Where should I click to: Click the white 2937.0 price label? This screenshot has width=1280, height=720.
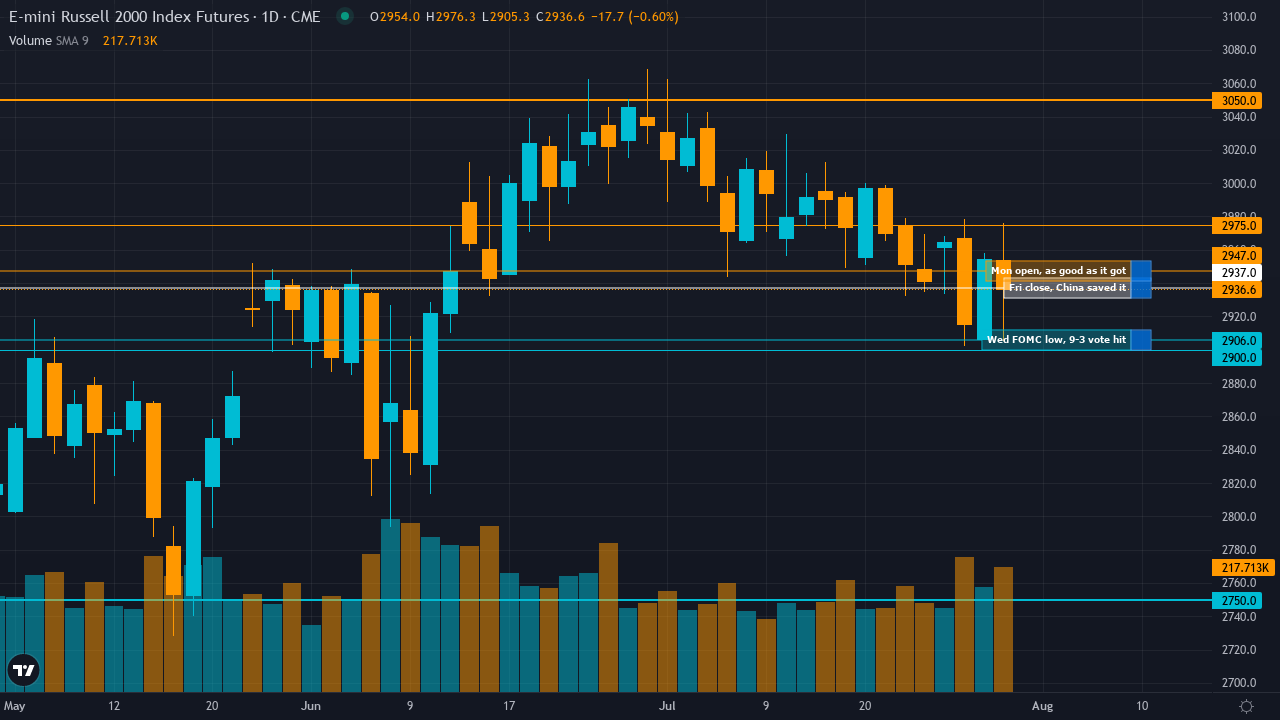click(1238, 272)
